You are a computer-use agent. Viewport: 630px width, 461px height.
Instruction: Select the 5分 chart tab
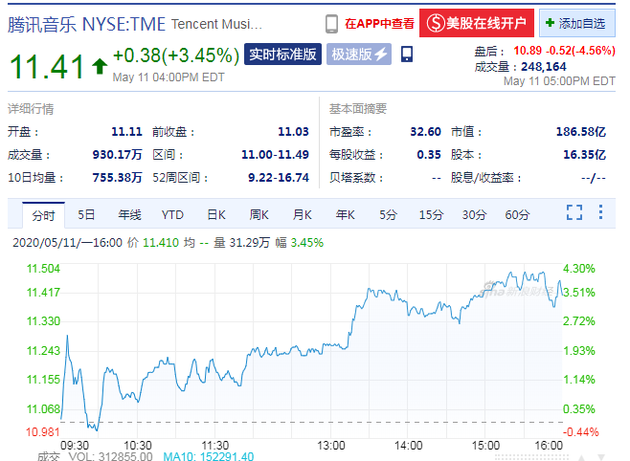[388, 215]
